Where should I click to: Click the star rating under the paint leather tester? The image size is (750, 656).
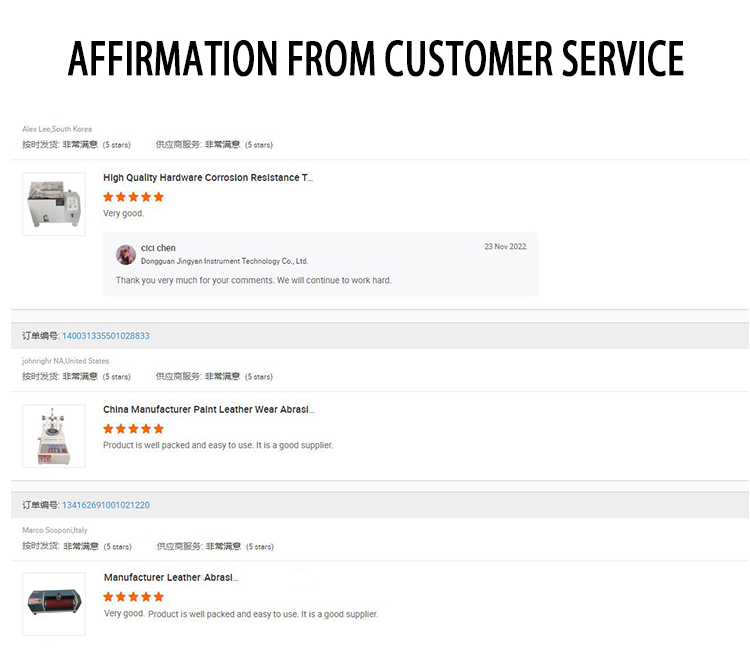[133, 429]
